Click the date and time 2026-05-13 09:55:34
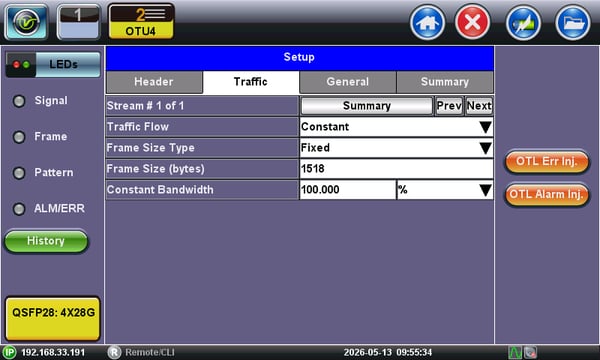 (x=388, y=352)
